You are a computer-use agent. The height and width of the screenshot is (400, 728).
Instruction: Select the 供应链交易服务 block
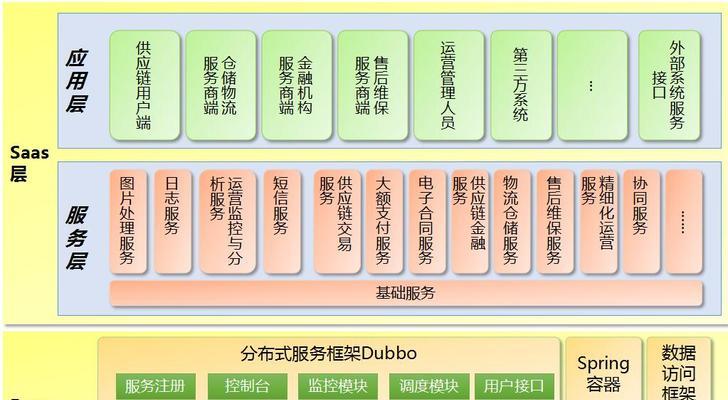pos(337,222)
